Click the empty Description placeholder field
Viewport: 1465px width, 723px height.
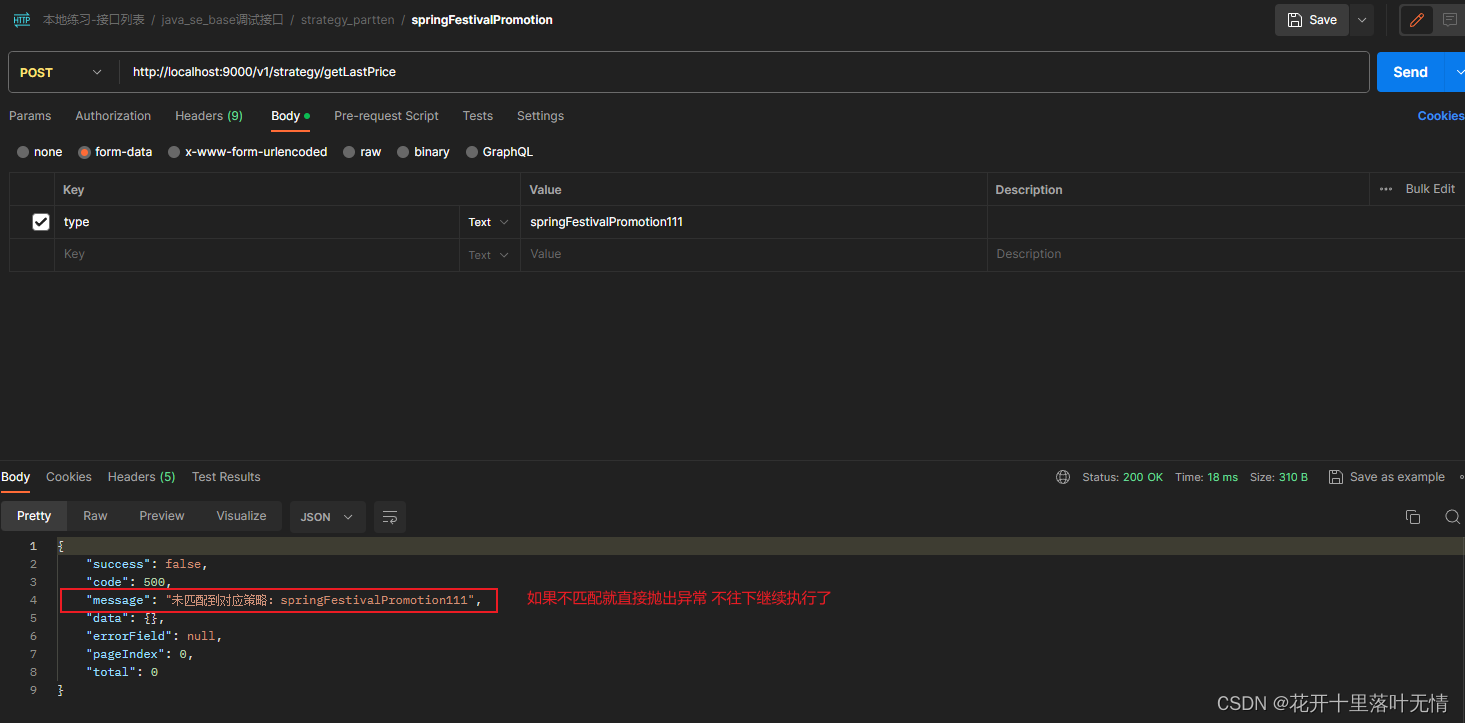(1226, 255)
